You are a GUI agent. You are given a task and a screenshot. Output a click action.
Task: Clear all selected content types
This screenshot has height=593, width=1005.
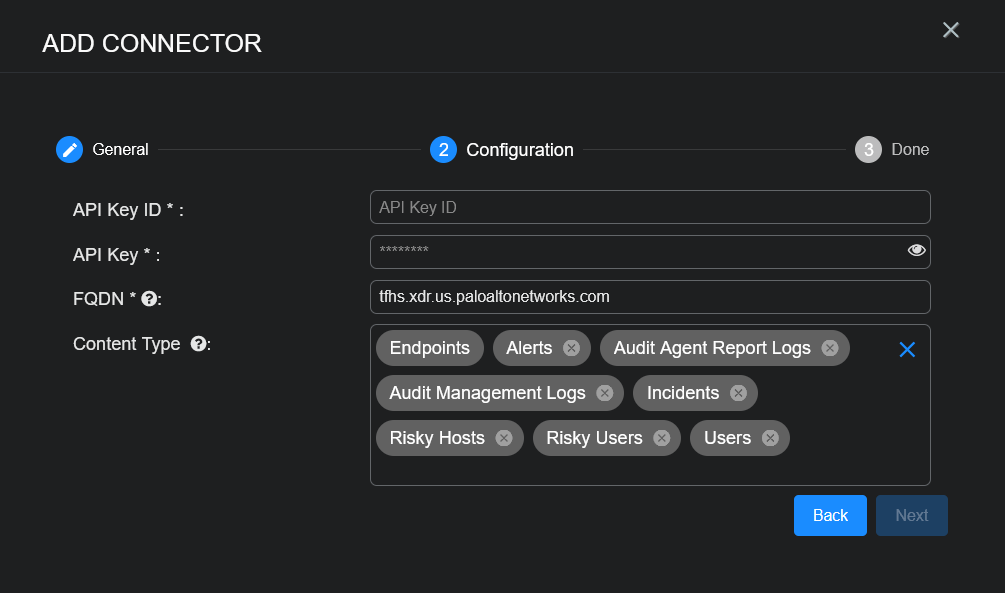point(907,349)
